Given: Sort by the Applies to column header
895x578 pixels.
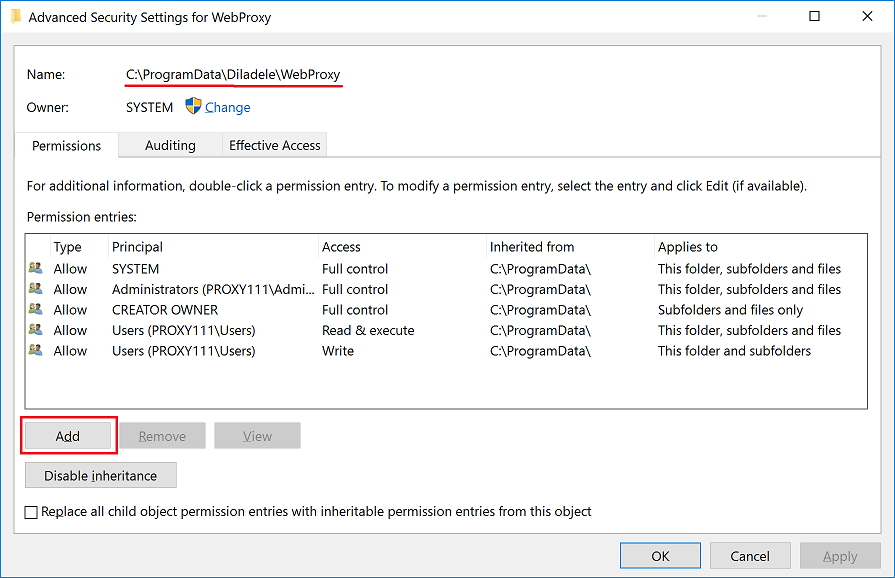Looking at the screenshot, I should pos(687,247).
